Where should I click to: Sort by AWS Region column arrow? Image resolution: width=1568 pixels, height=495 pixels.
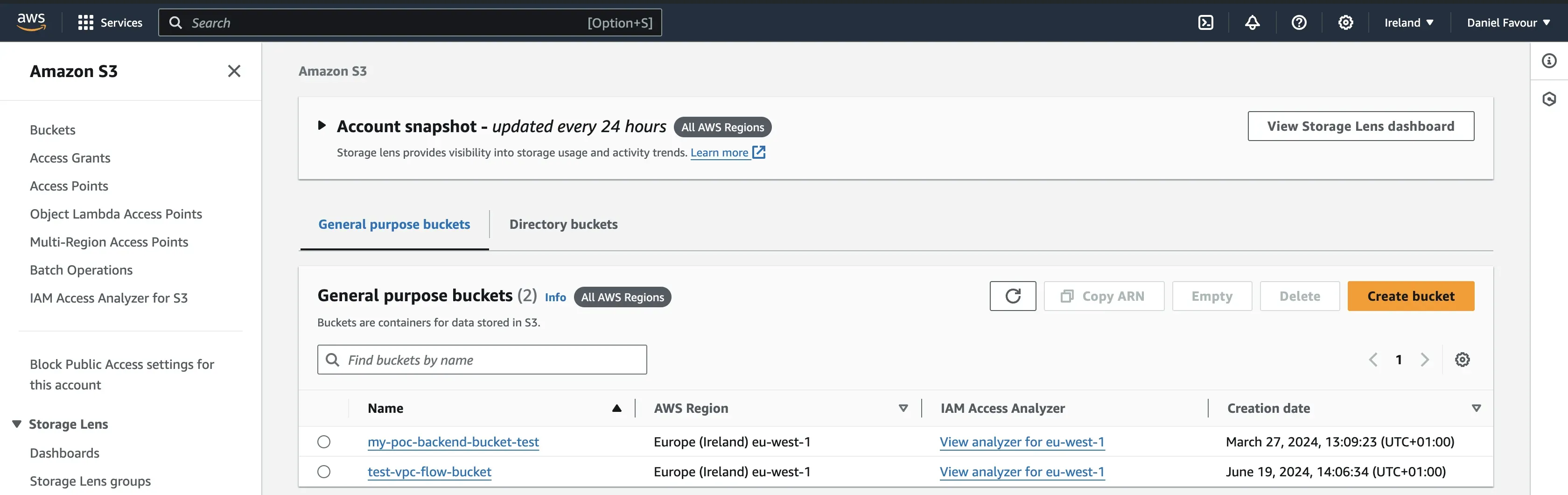(x=903, y=408)
